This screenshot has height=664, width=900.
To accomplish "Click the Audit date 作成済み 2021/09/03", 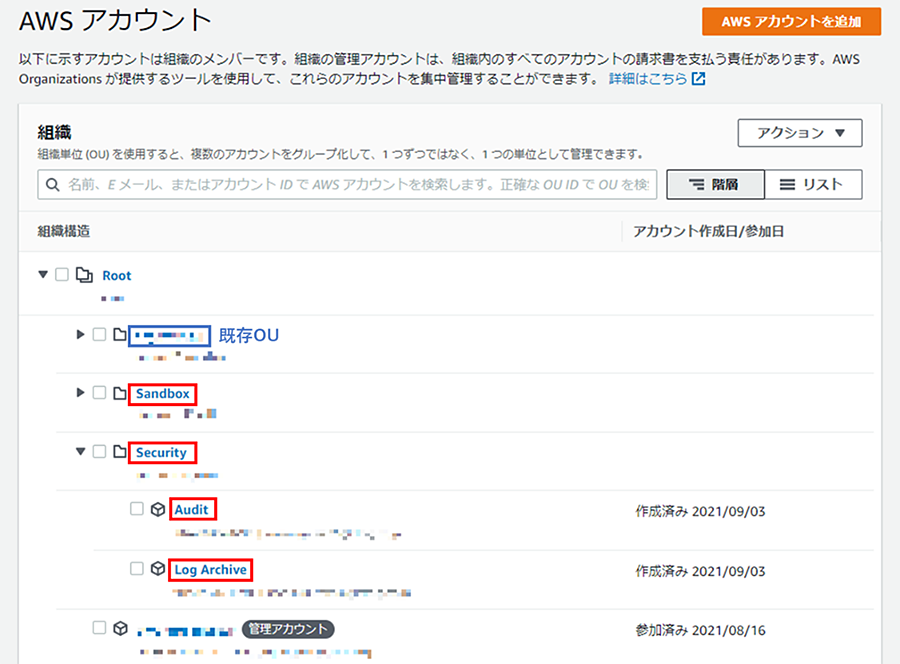I will (x=700, y=511).
